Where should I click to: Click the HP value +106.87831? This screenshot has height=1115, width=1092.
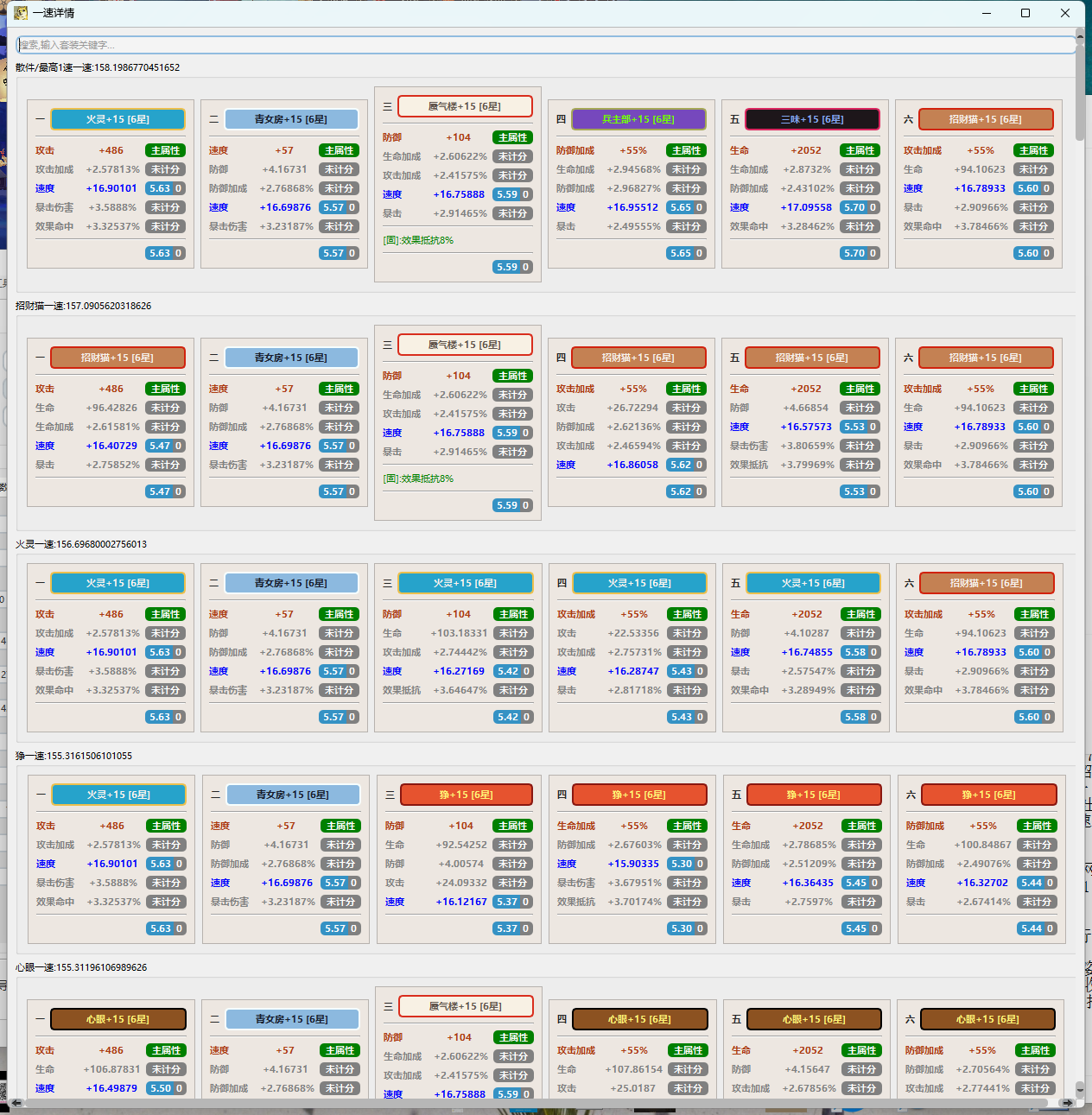click(x=111, y=1069)
